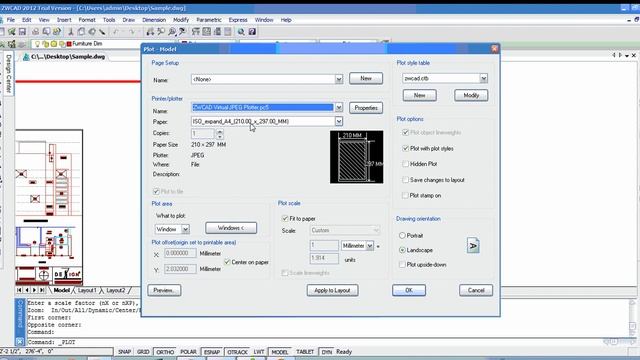Image resolution: width=640 pixels, height=360 pixels.
Task: Toggle ORTHO in status bar
Action: [x=165, y=352]
